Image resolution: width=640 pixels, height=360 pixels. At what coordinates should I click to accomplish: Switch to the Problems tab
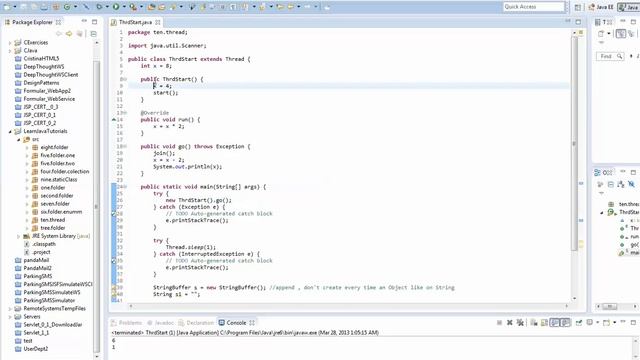[127, 323]
